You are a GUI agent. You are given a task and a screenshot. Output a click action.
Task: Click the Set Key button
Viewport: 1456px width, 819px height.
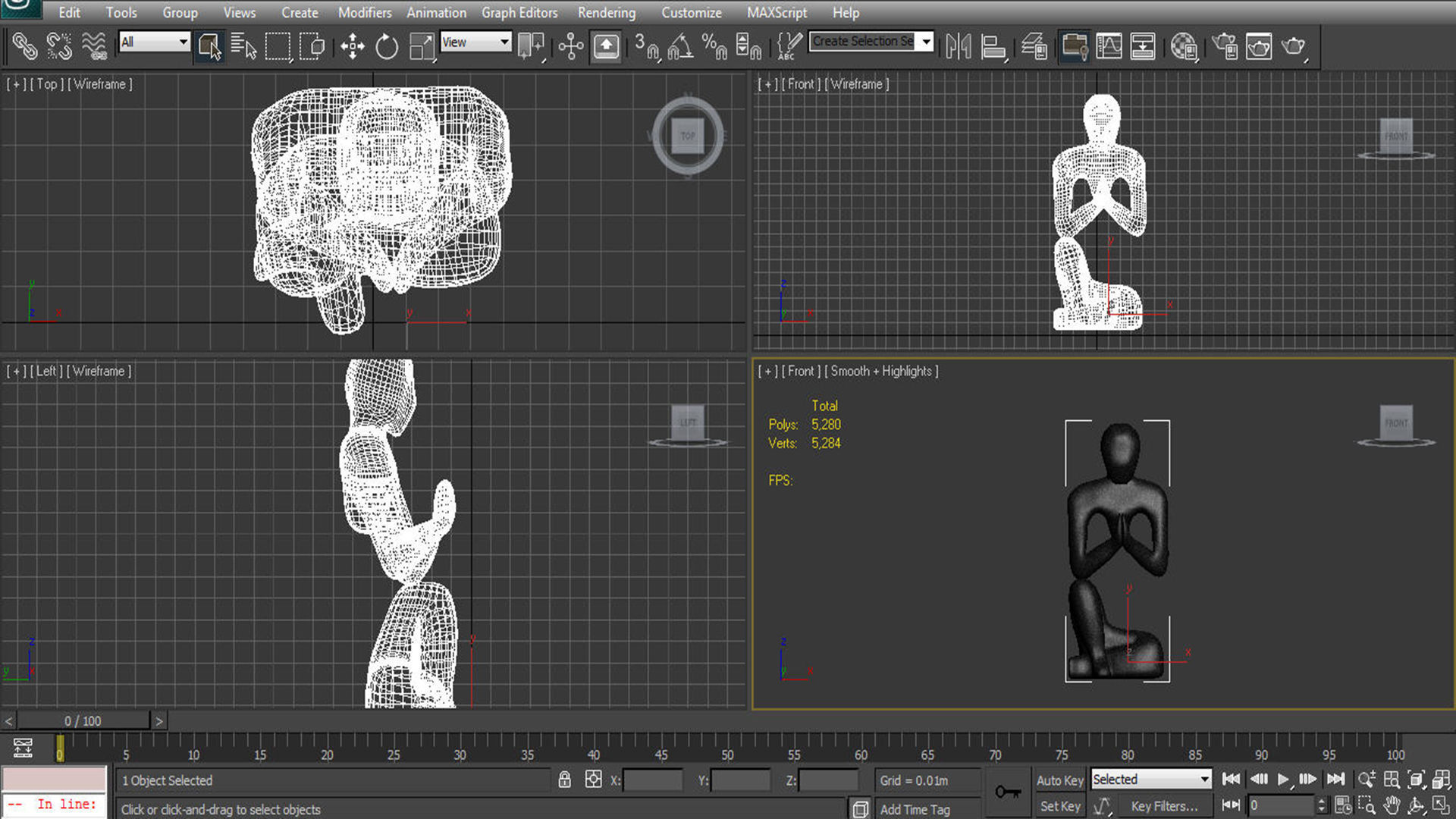pyautogui.click(x=1059, y=806)
